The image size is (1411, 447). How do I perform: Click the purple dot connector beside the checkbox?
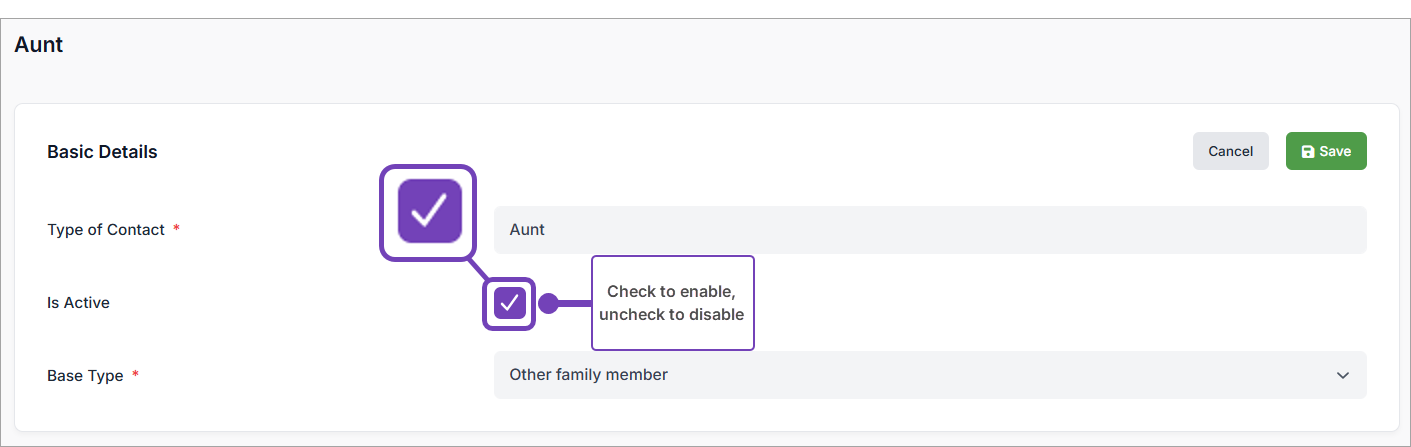click(548, 303)
